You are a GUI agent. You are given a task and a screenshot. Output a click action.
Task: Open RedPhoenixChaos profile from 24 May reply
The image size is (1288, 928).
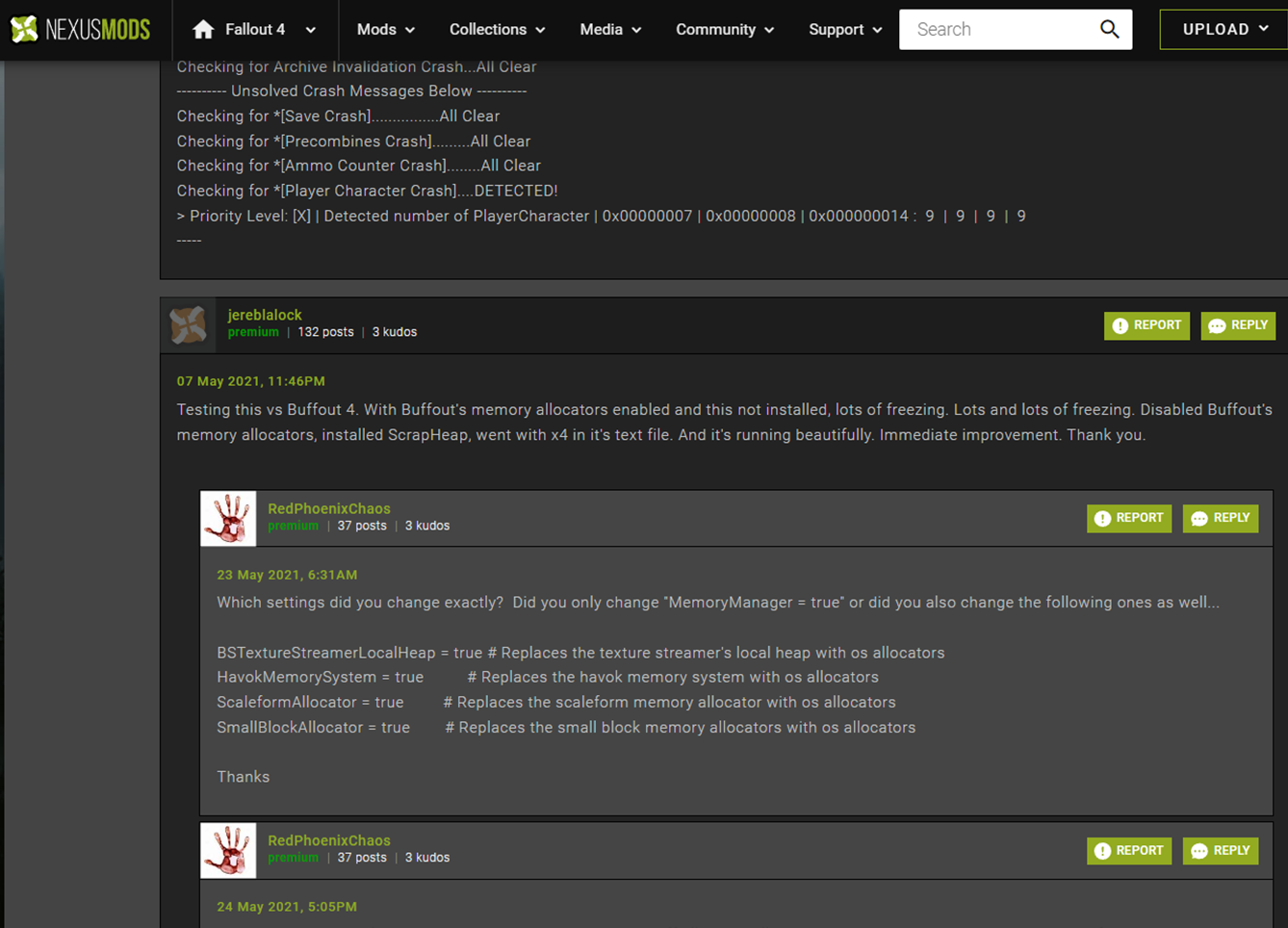tap(329, 840)
